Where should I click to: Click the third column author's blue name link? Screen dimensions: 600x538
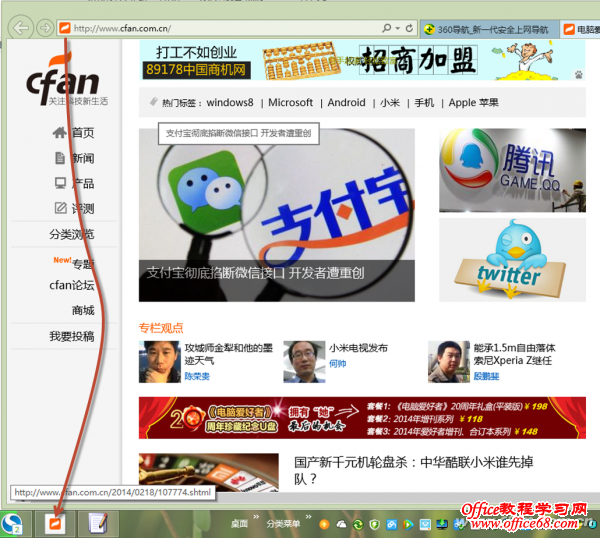(x=486, y=376)
